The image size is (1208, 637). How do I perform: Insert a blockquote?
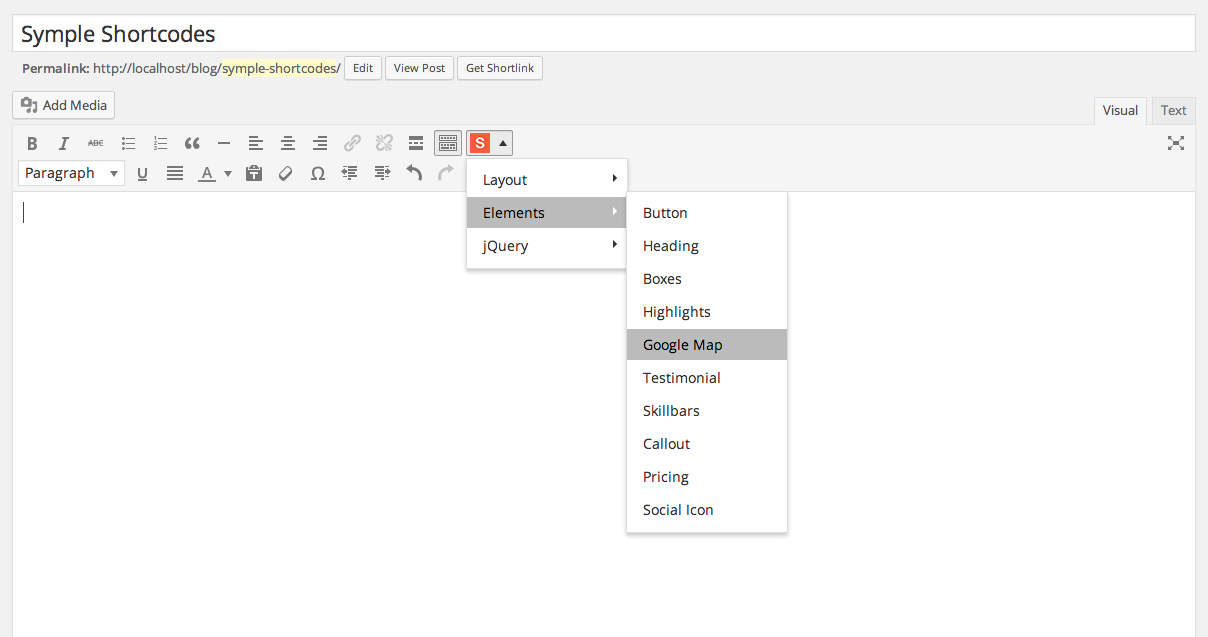(192, 143)
